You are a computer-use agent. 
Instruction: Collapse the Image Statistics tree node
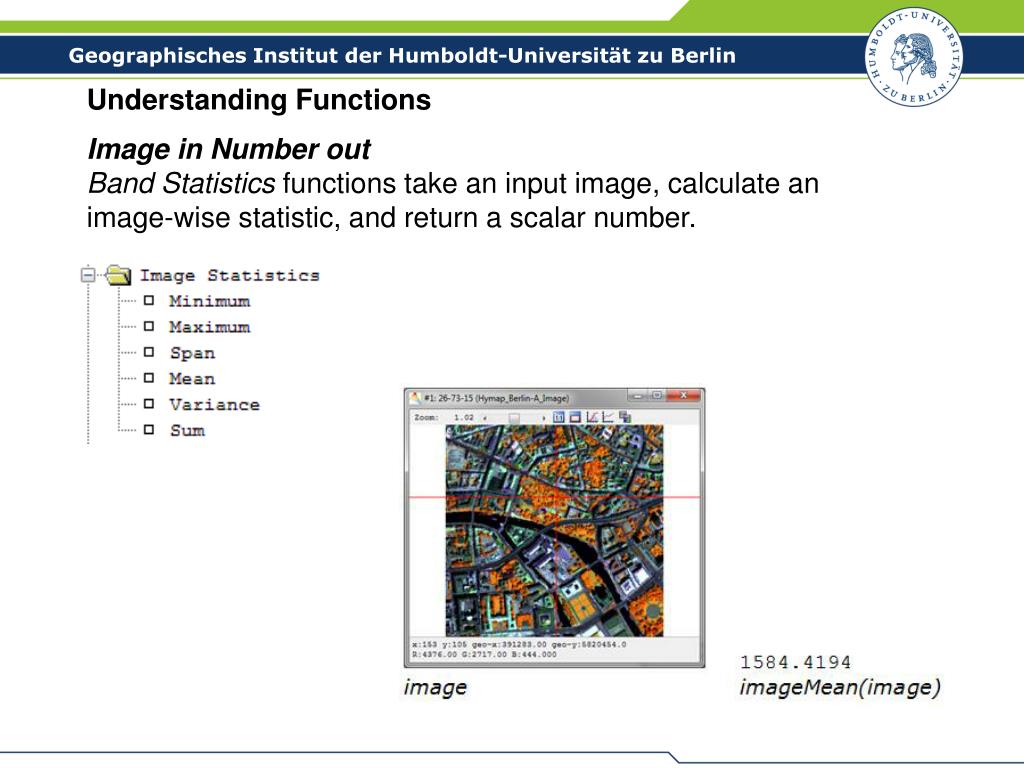coord(88,275)
